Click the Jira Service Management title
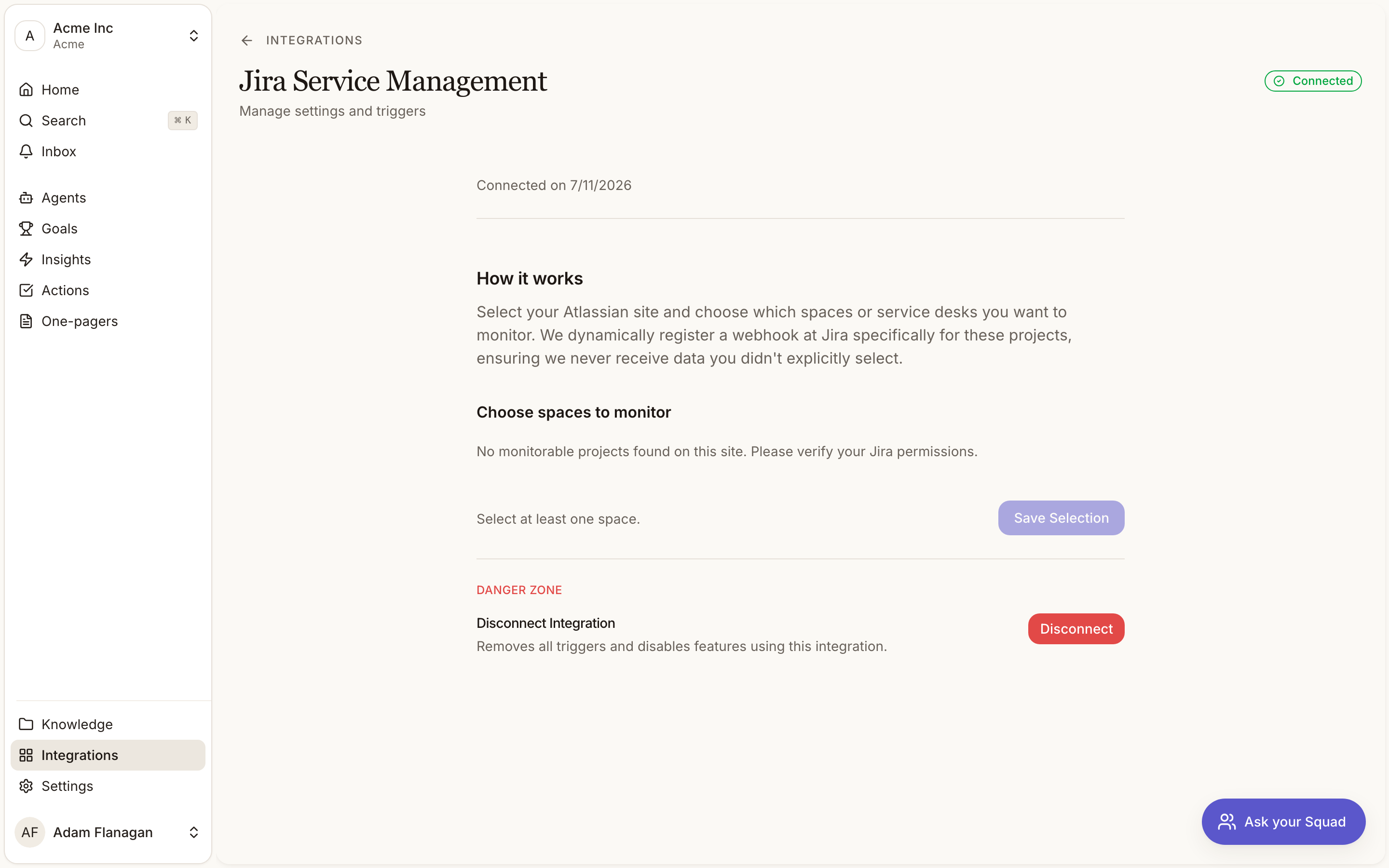 pos(393,81)
